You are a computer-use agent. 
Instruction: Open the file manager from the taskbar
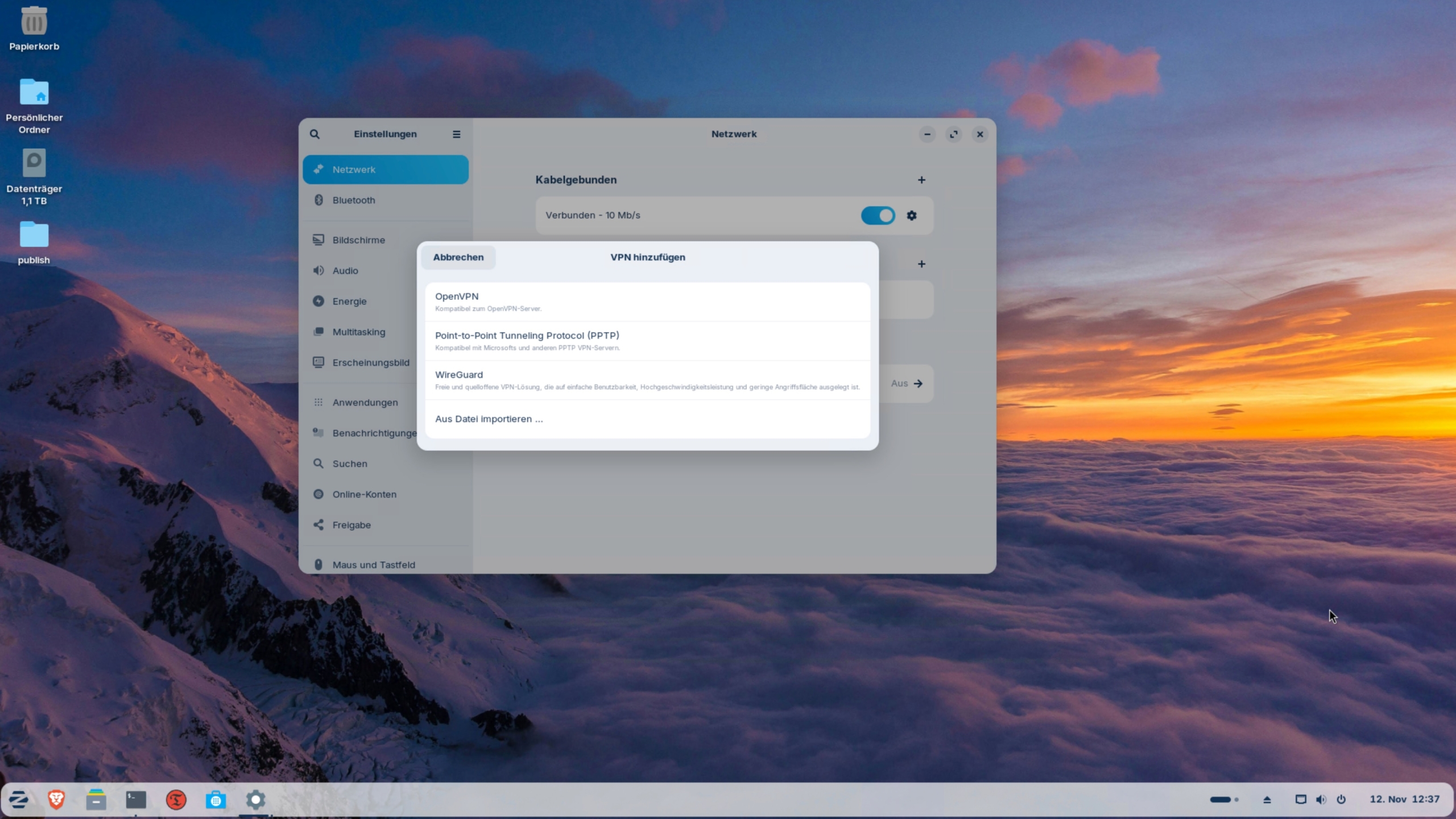click(96, 799)
